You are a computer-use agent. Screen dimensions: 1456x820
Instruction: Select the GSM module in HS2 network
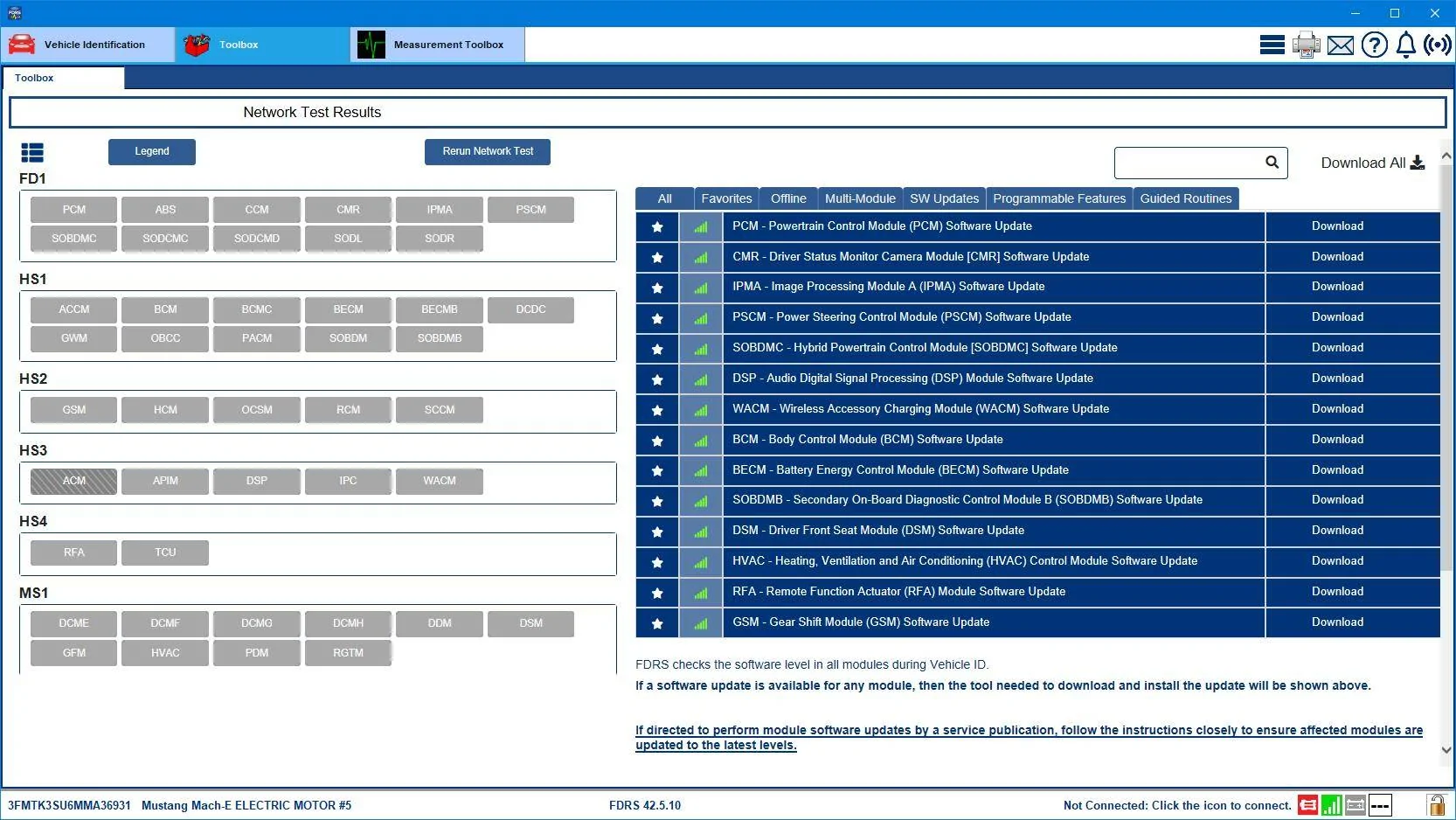74,410
